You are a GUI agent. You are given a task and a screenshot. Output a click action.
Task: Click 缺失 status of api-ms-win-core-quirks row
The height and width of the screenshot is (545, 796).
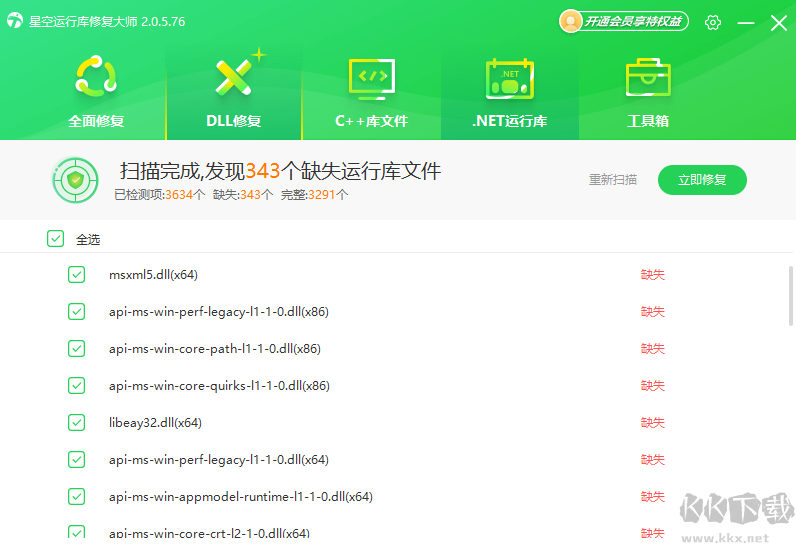[x=653, y=386]
